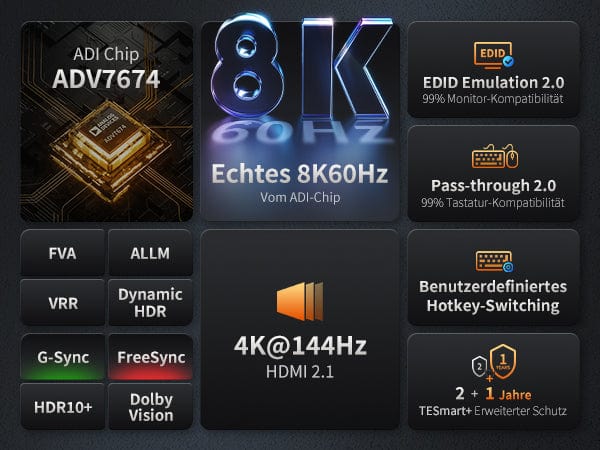Click the orange HDMI 2.1 logo icon
600x450 pixels.
[300, 301]
